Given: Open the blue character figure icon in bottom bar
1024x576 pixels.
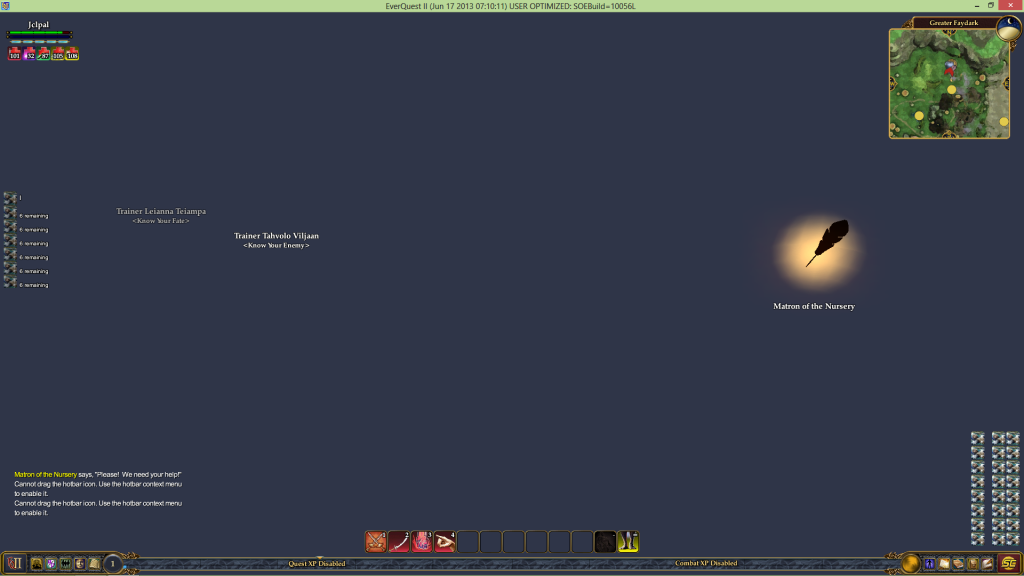Looking at the screenshot, I should click(x=930, y=564).
